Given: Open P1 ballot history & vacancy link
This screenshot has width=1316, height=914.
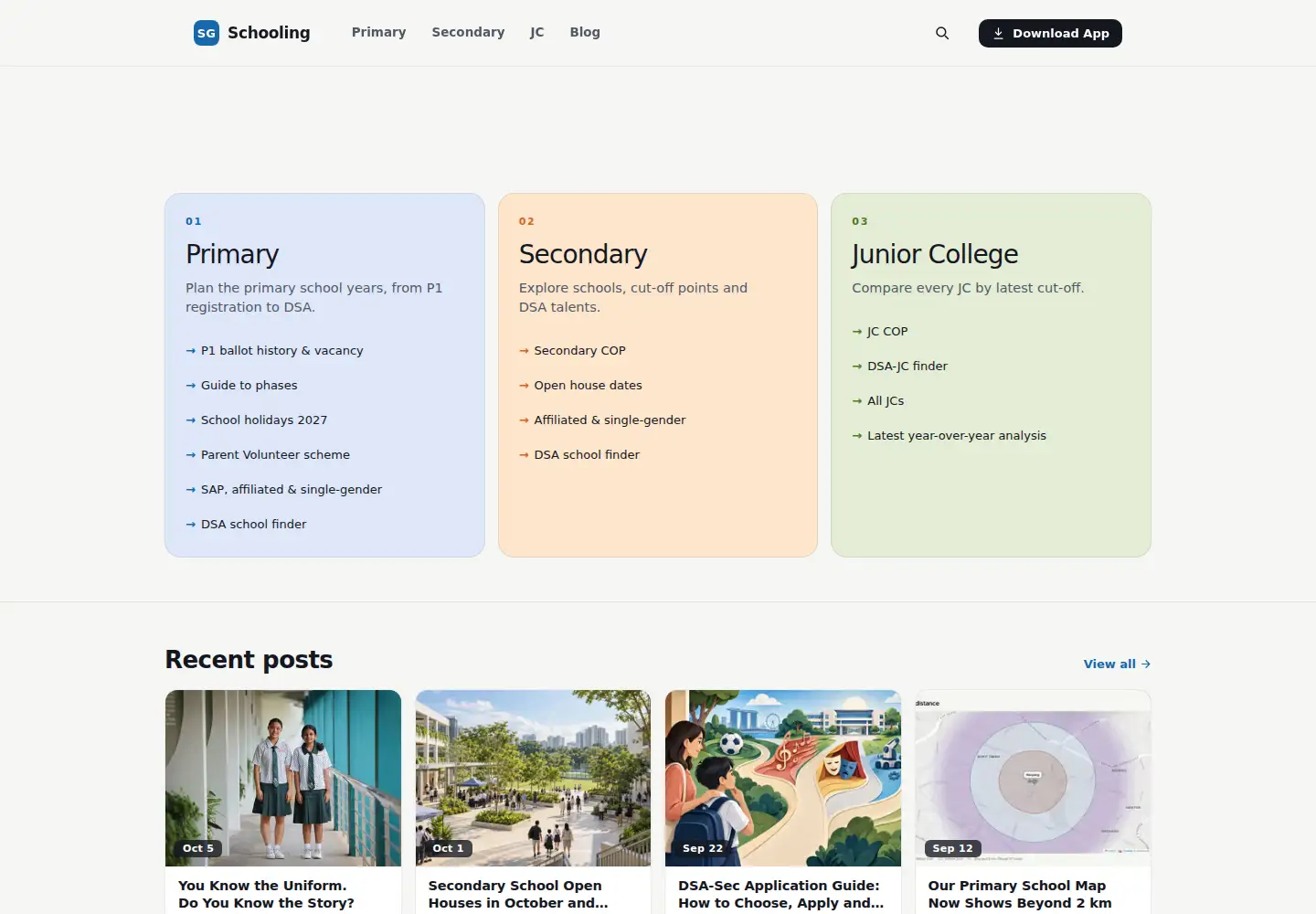Looking at the screenshot, I should pyautogui.click(x=274, y=351).
